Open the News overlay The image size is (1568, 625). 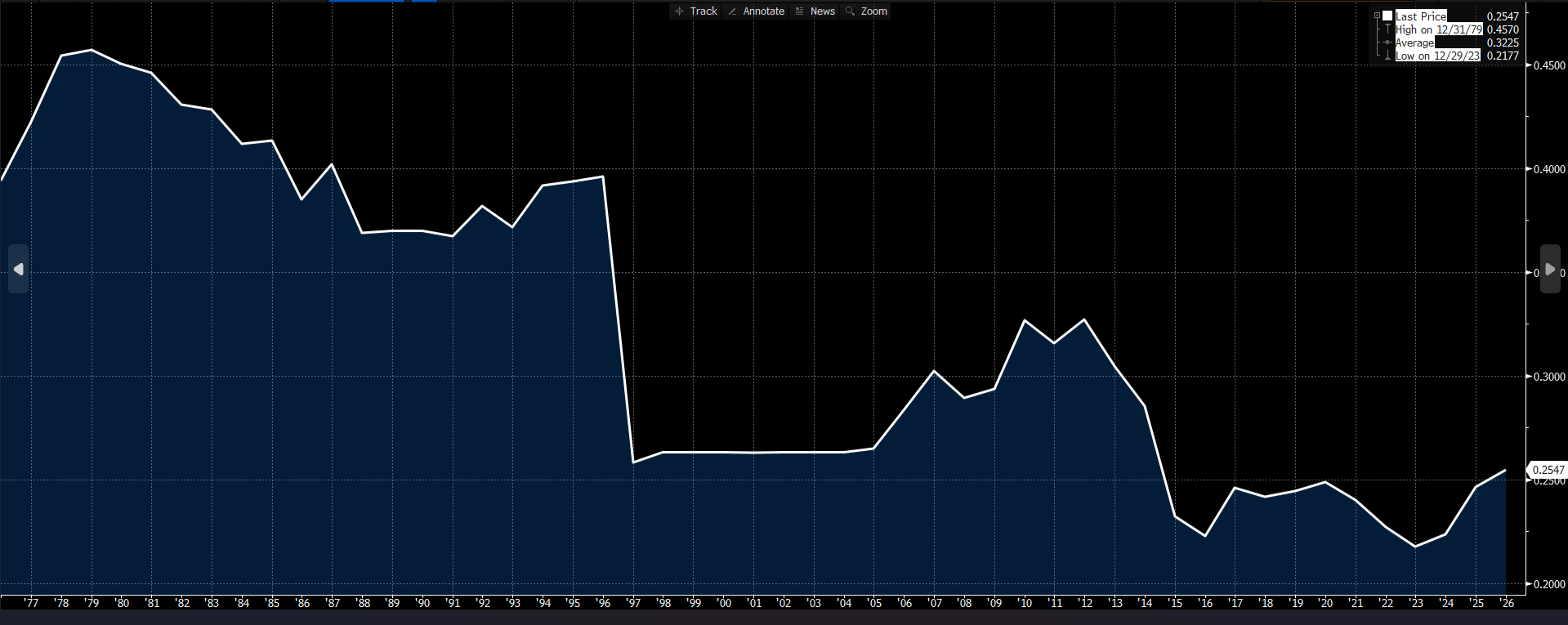815,11
